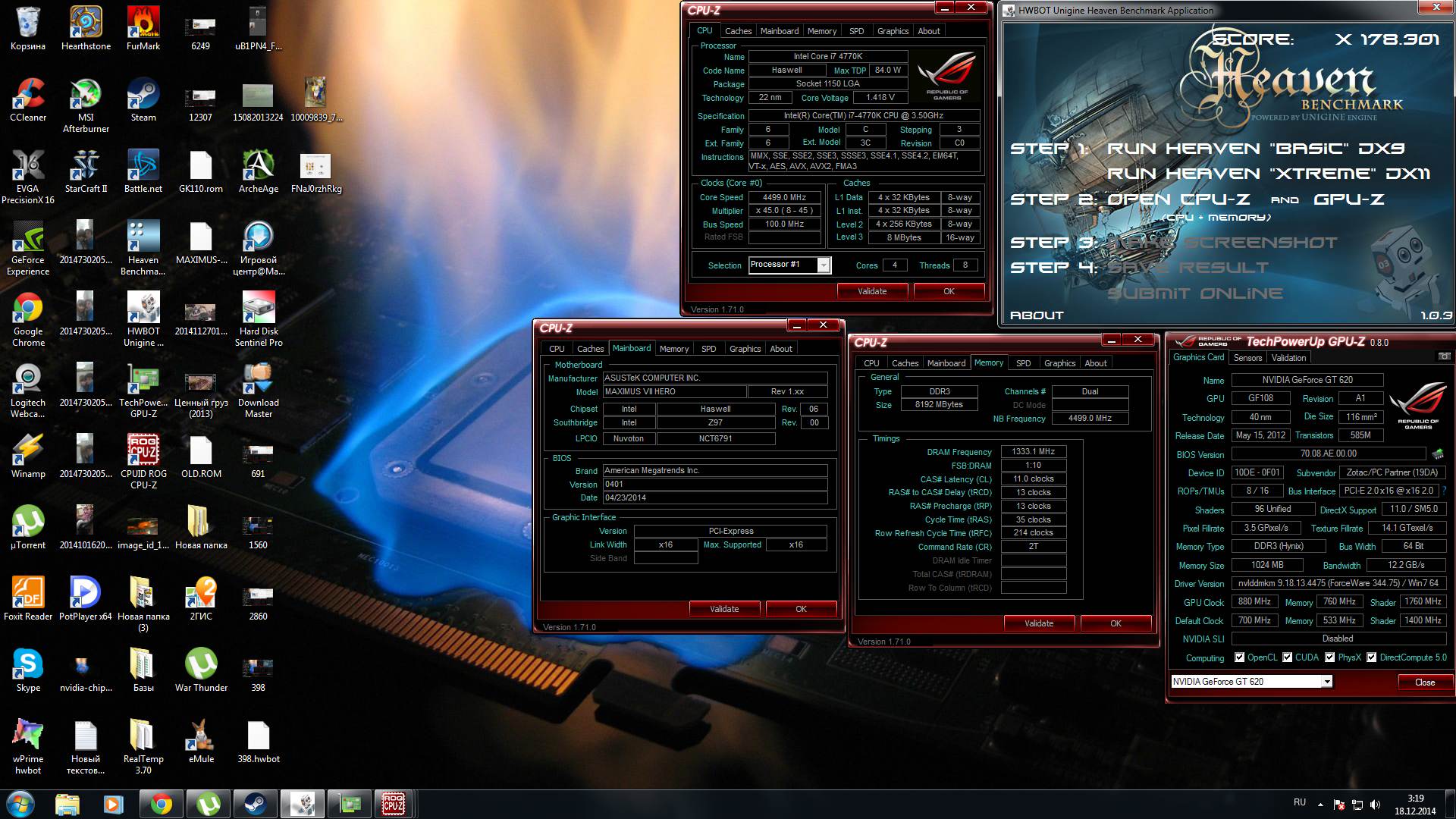This screenshot has height=819, width=1456.
Task: Switch to Sensors tab in GPU-Z
Action: (x=1247, y=358)
